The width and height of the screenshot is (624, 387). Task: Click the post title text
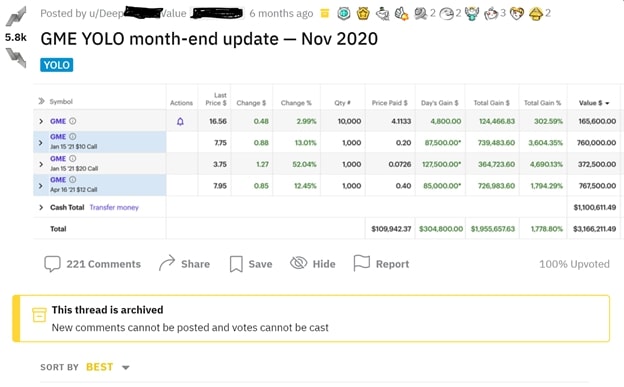(209, 39)
